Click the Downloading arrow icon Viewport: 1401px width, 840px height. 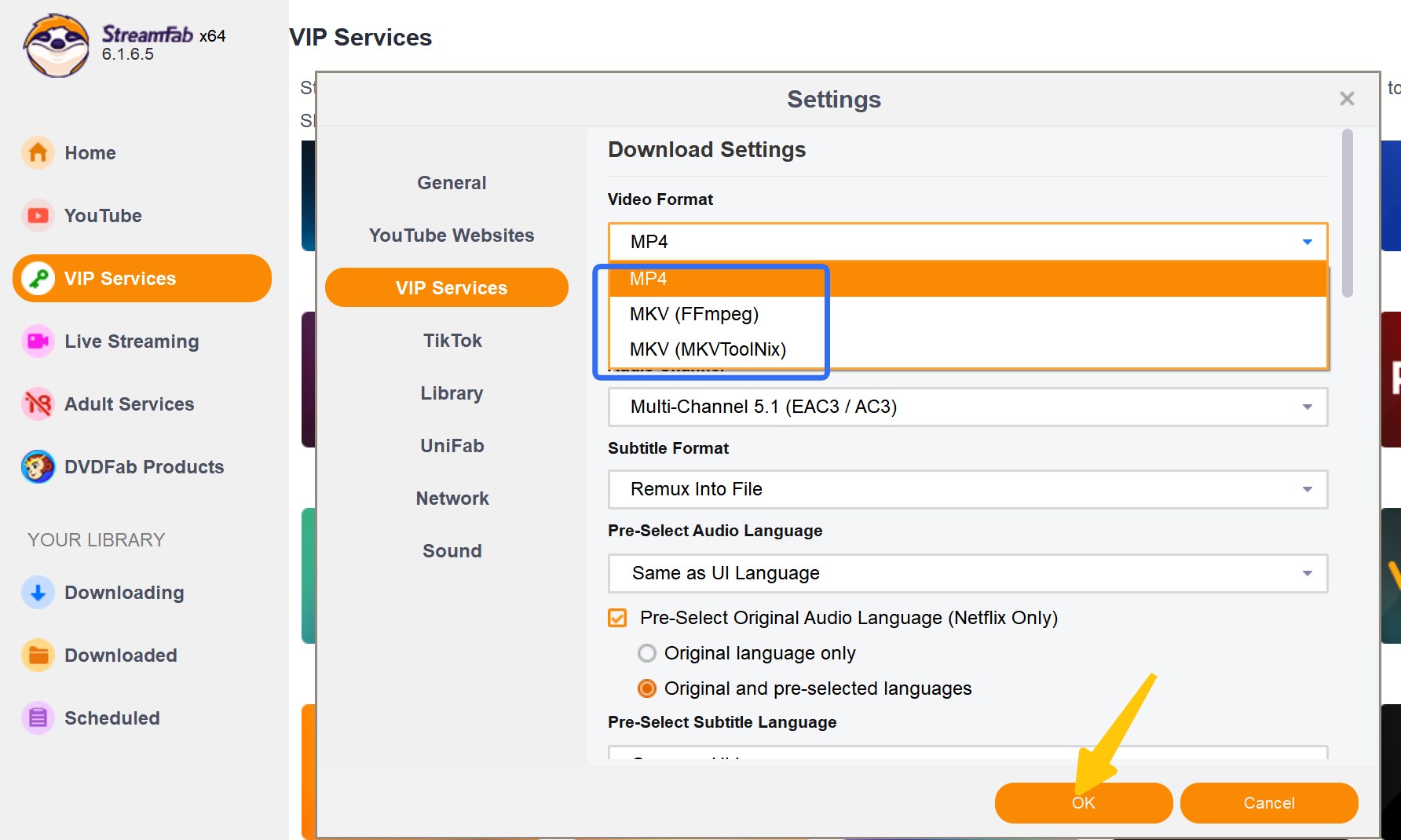(38, 592)
